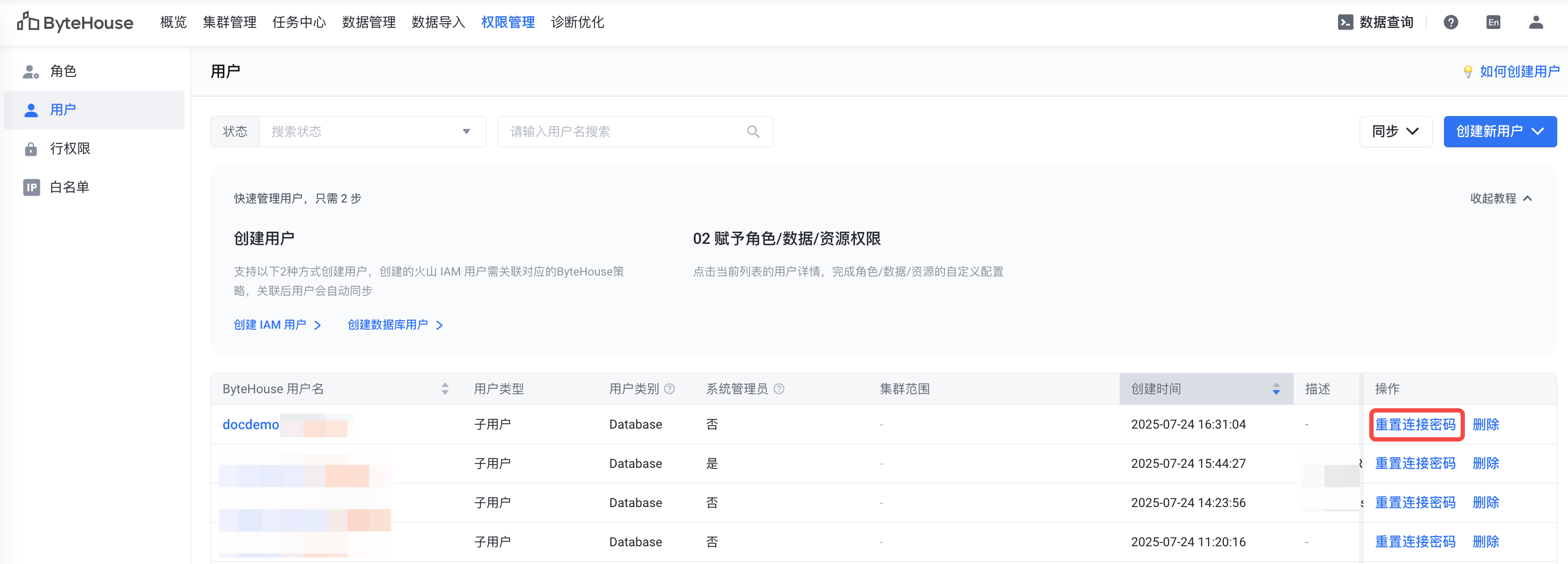This screenshot has width=1568, height=564.
Task: Click the search magnifier icon
Action: click(753, 132)
